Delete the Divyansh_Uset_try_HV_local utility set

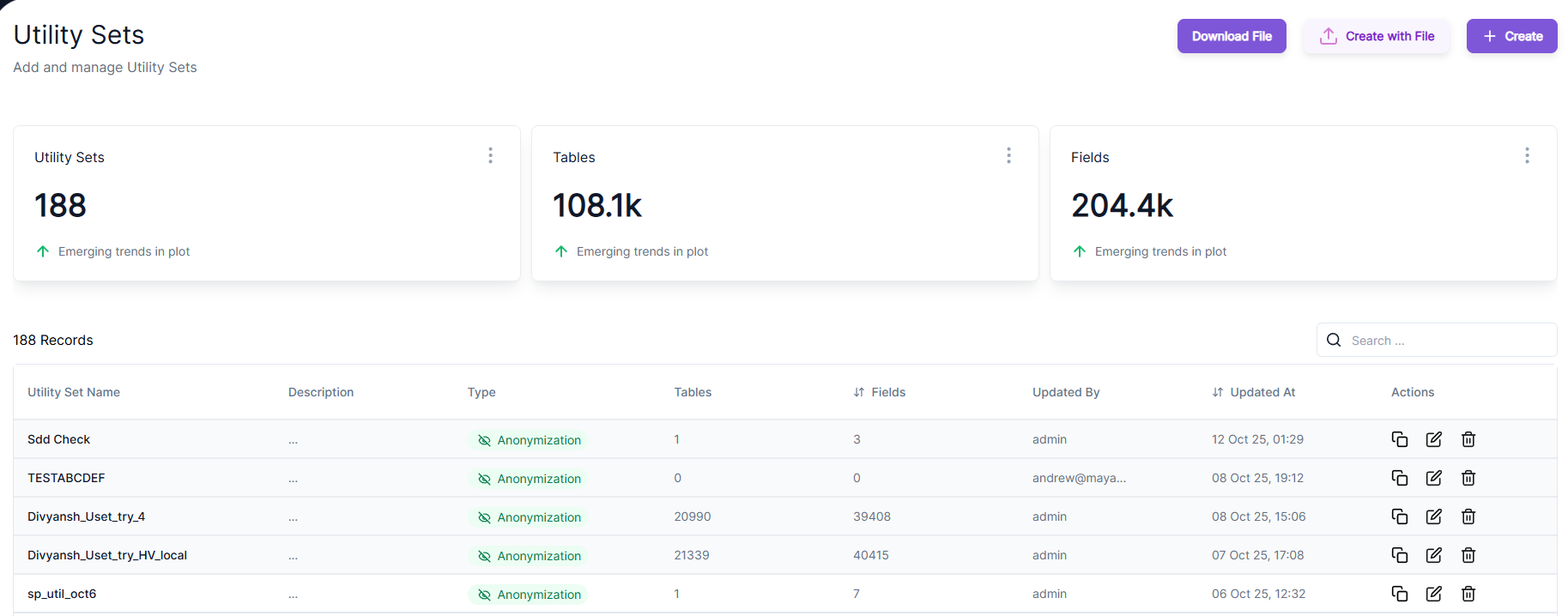(1468, 555)
